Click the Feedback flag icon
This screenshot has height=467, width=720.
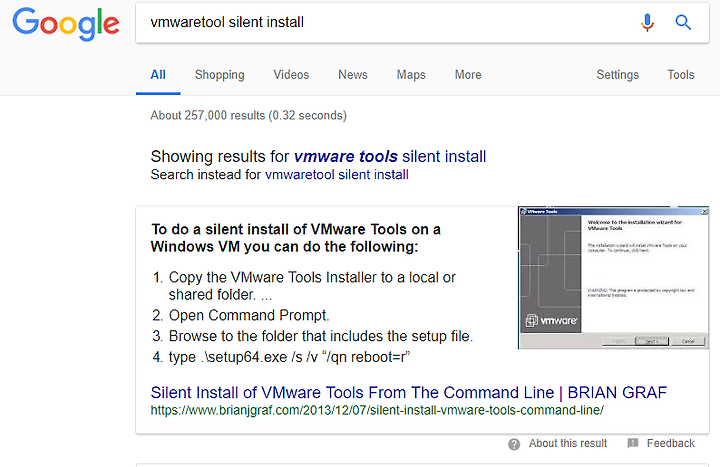click(x=633, y=443)
